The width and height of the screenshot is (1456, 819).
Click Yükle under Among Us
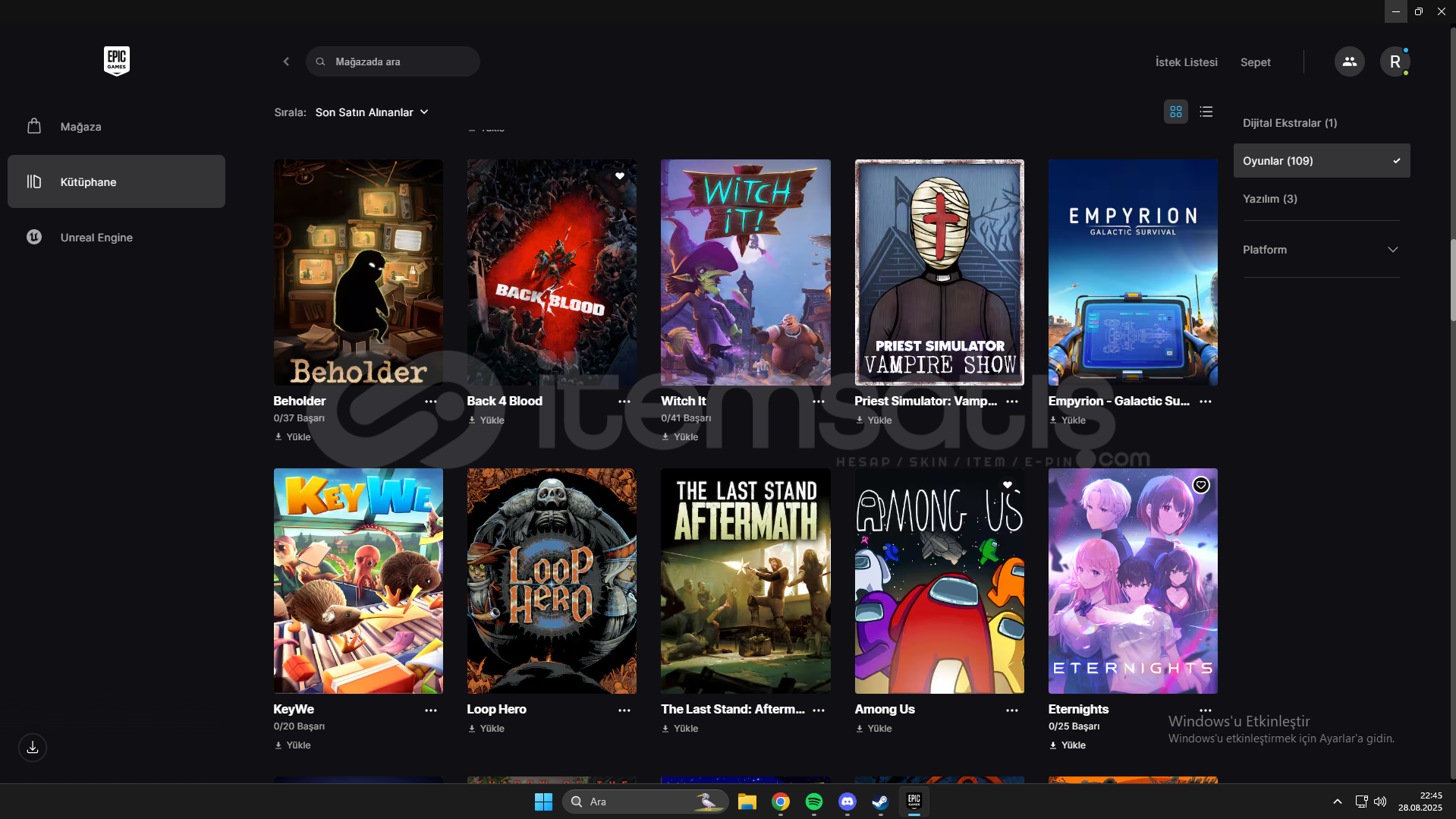tap(874, 729)
